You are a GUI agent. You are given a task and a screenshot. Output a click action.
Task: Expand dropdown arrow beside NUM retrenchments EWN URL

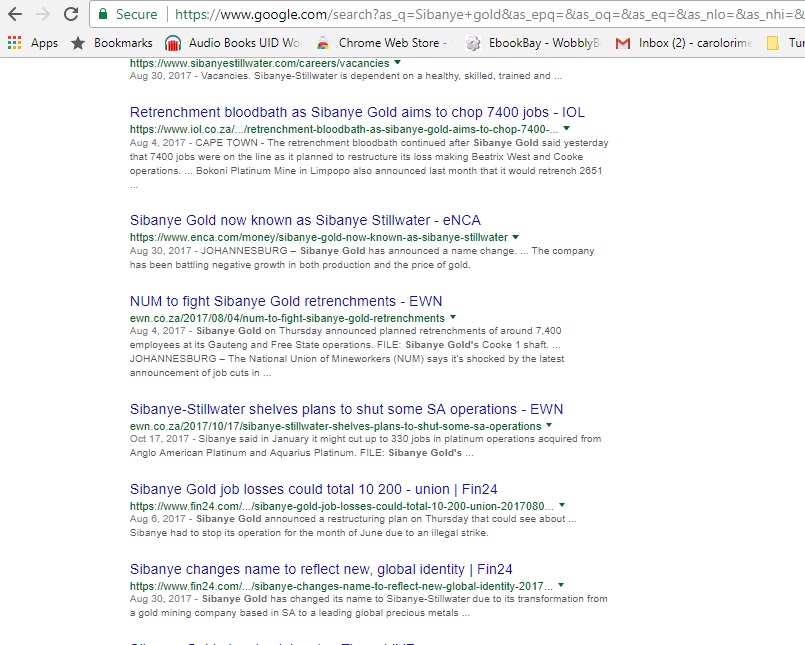point(453,318)
